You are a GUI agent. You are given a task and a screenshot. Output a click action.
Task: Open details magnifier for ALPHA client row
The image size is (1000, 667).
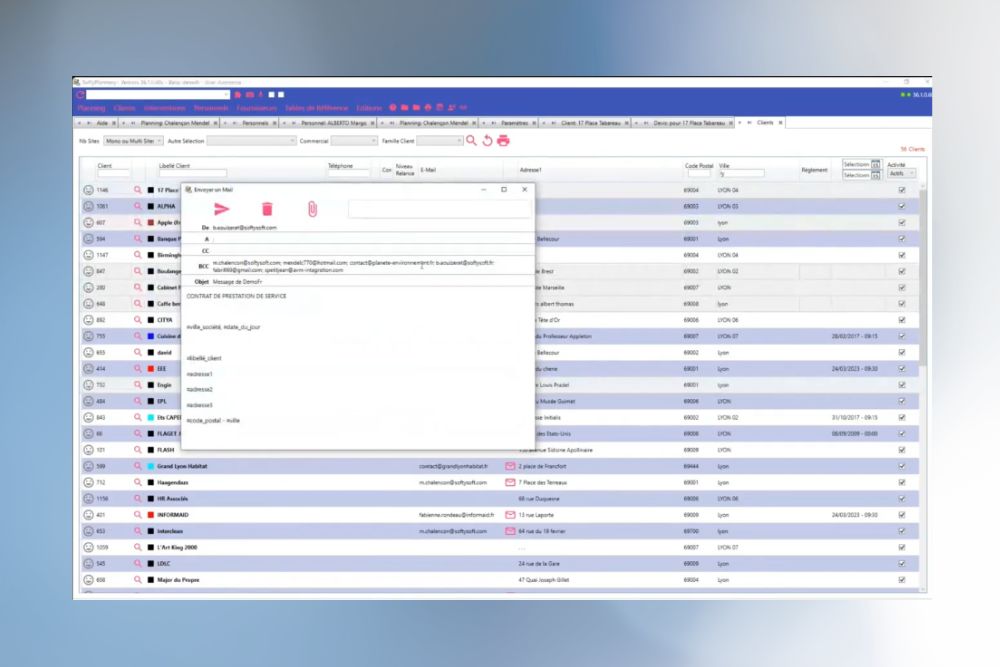pos(138,206)
